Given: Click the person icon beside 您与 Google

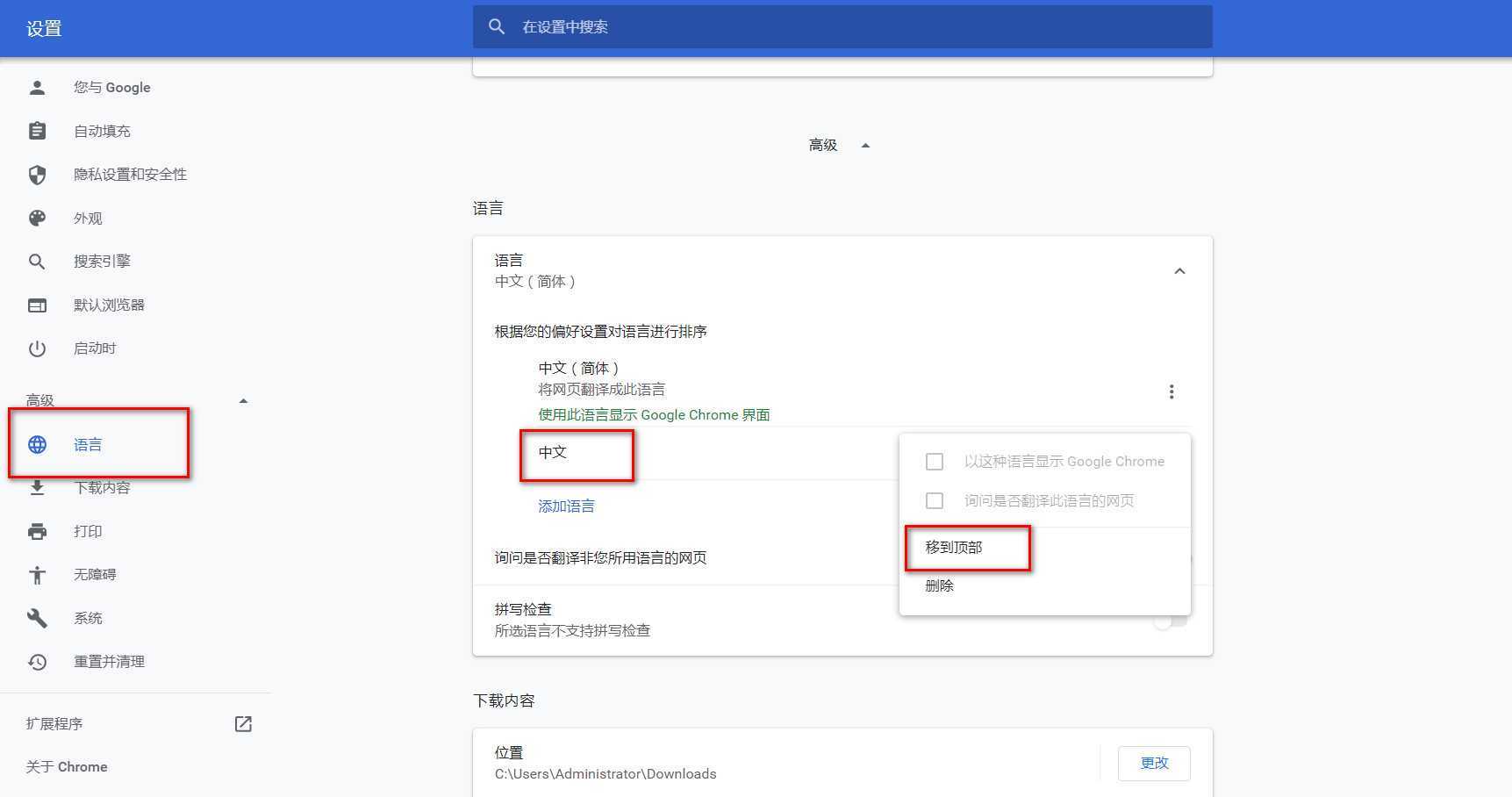Looking at the screenshot, I should click(x=37, y=88).
